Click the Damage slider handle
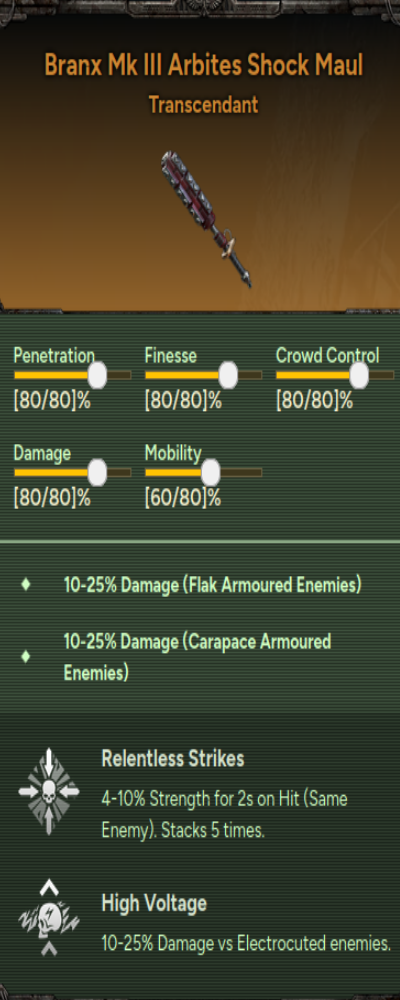 coord(97,473)
